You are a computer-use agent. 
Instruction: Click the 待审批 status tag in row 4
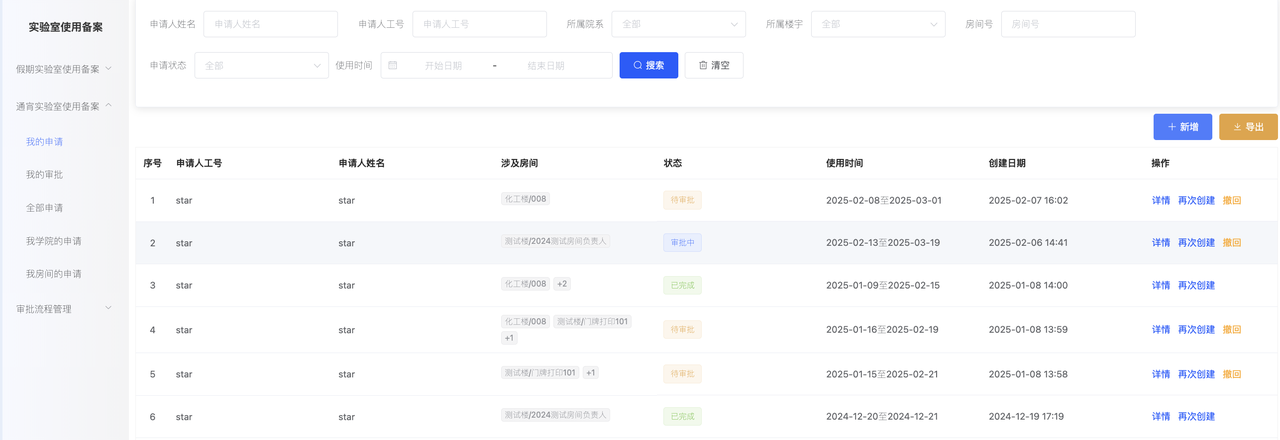[683, 329]
